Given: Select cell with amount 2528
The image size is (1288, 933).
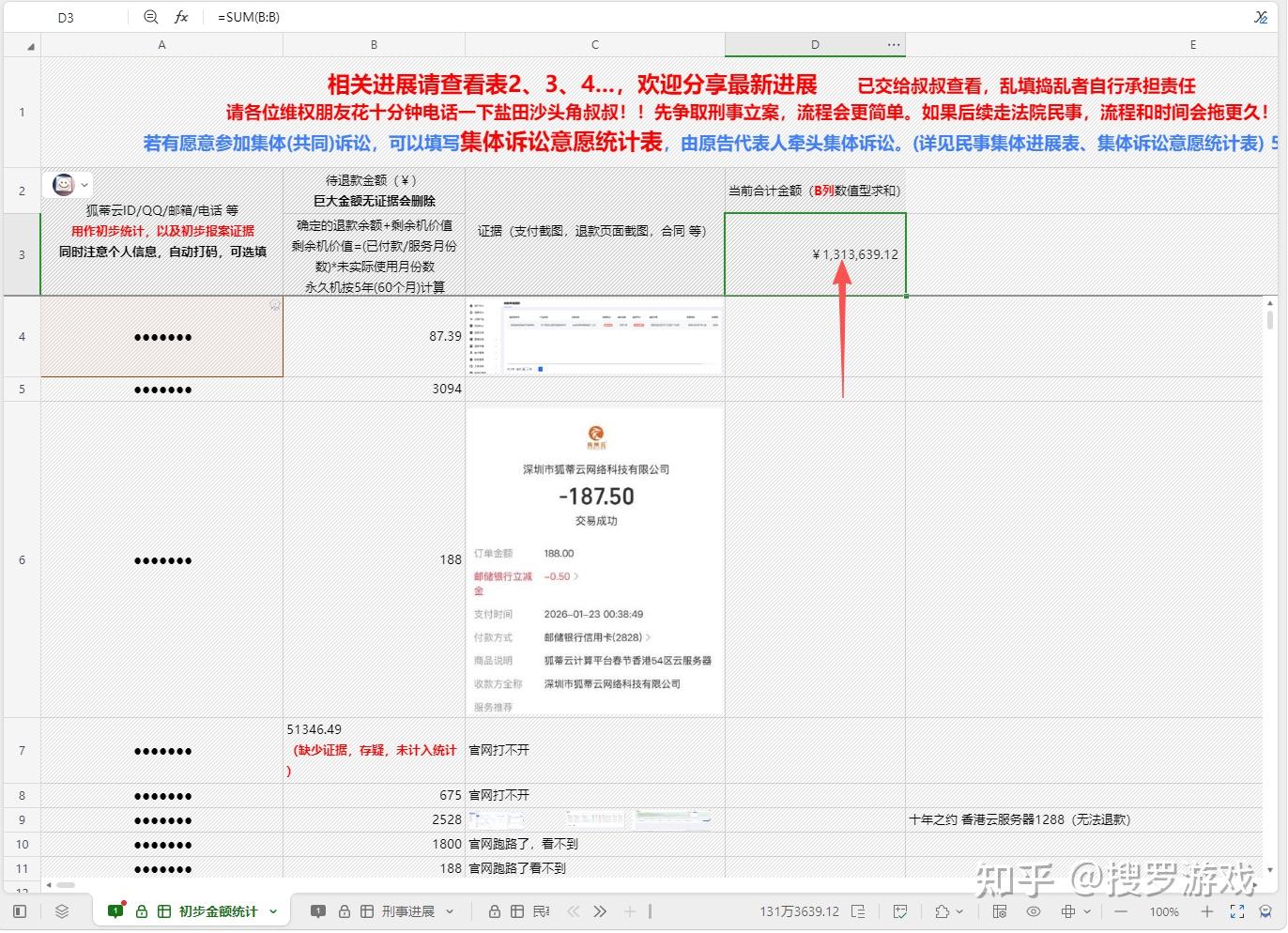Looking at the screenshot, I should pyautogui.click(x=374, y=819).
